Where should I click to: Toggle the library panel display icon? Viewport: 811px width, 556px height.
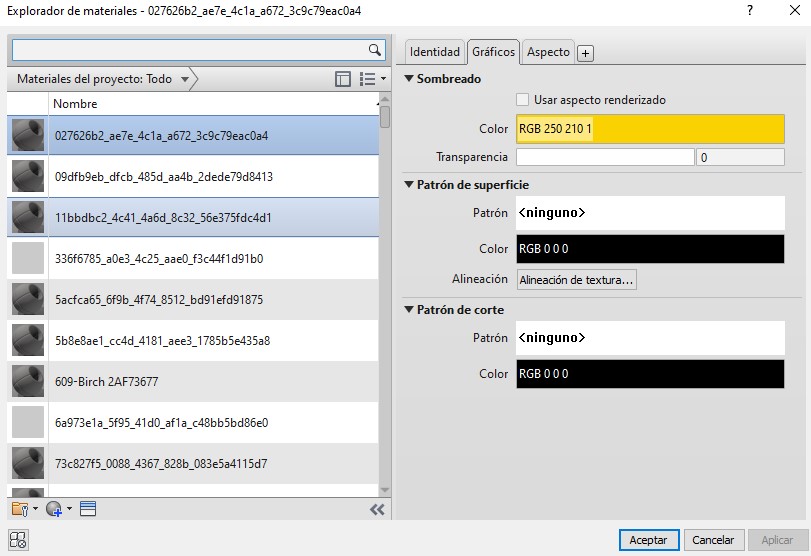pyautogui.click(x=343, y=79)
